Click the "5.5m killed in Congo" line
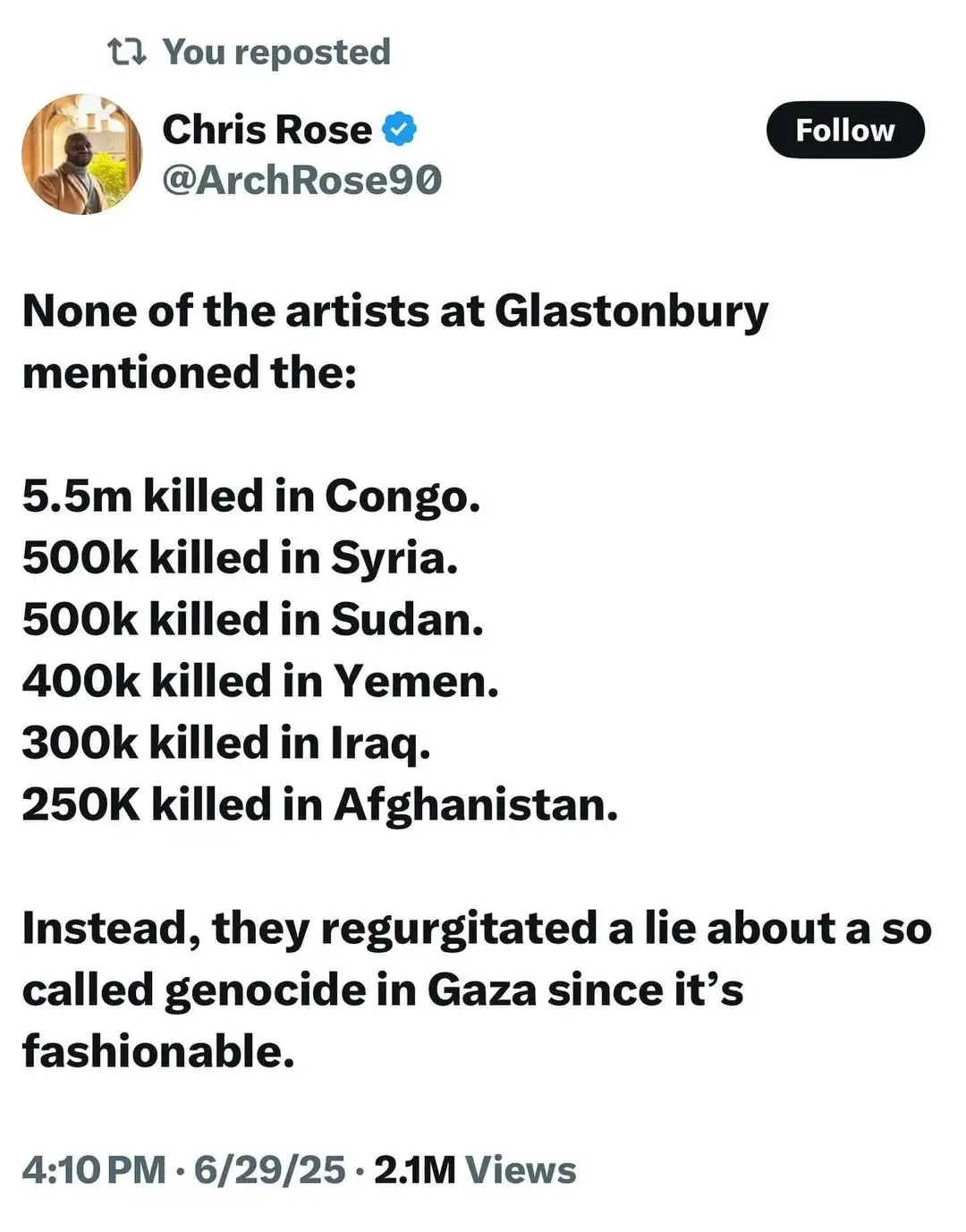Screen dimensions: 966x1232 251,496
